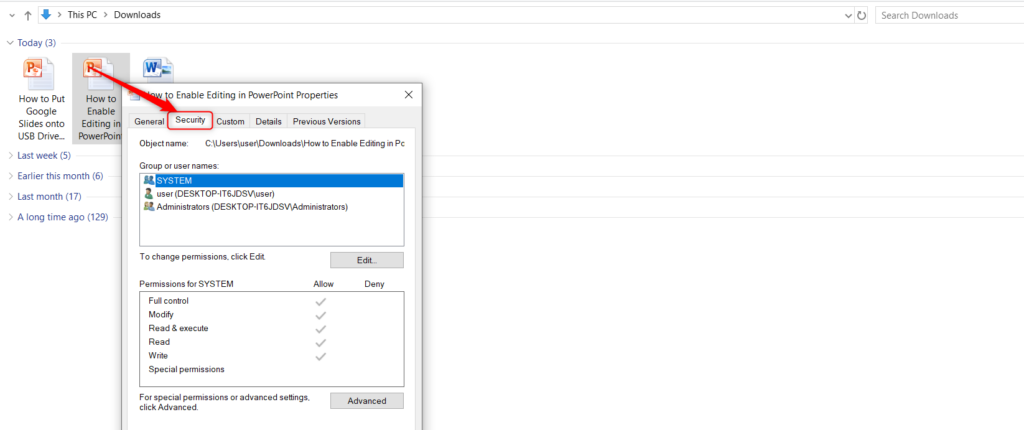Switch to the General tab
The height and width of the screenshot is (430, 1024).
(x=149, y=121)
